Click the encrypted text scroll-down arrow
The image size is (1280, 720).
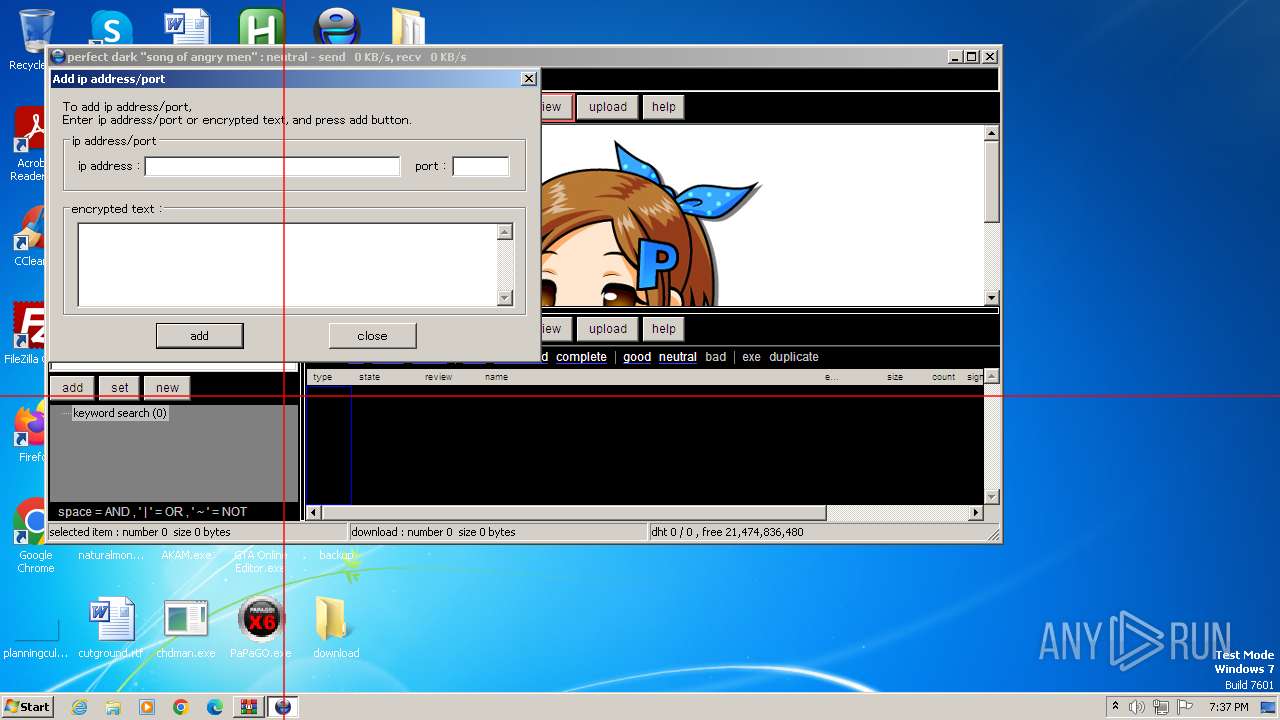(x=505, y=297)
